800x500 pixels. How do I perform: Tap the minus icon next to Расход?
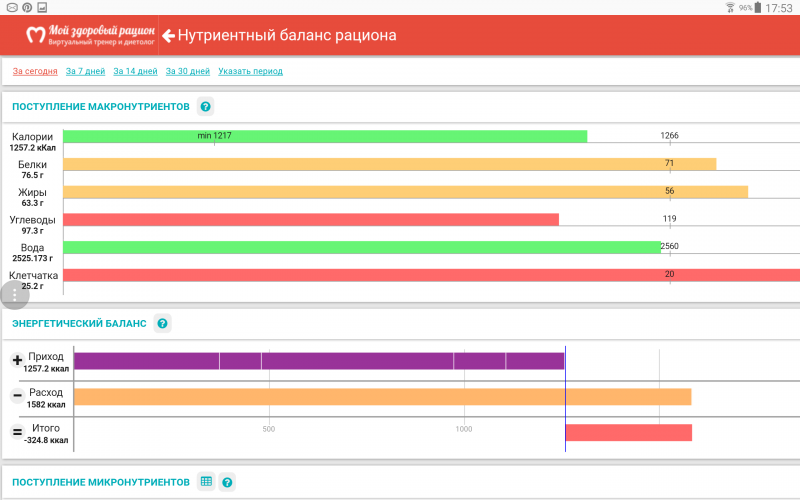coord(17,396)
